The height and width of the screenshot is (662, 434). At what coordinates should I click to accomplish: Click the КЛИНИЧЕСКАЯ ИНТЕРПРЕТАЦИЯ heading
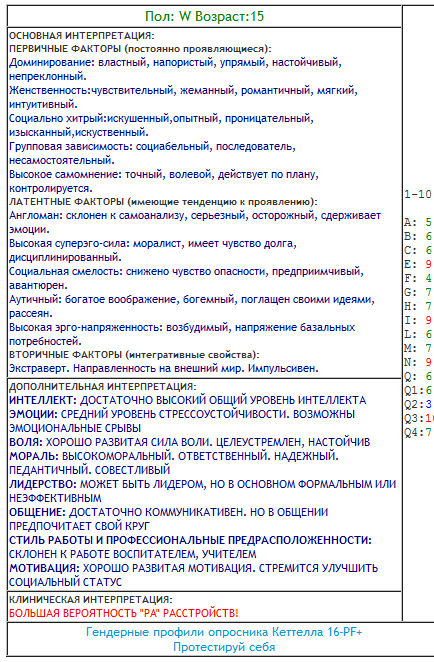click(91, 600)
